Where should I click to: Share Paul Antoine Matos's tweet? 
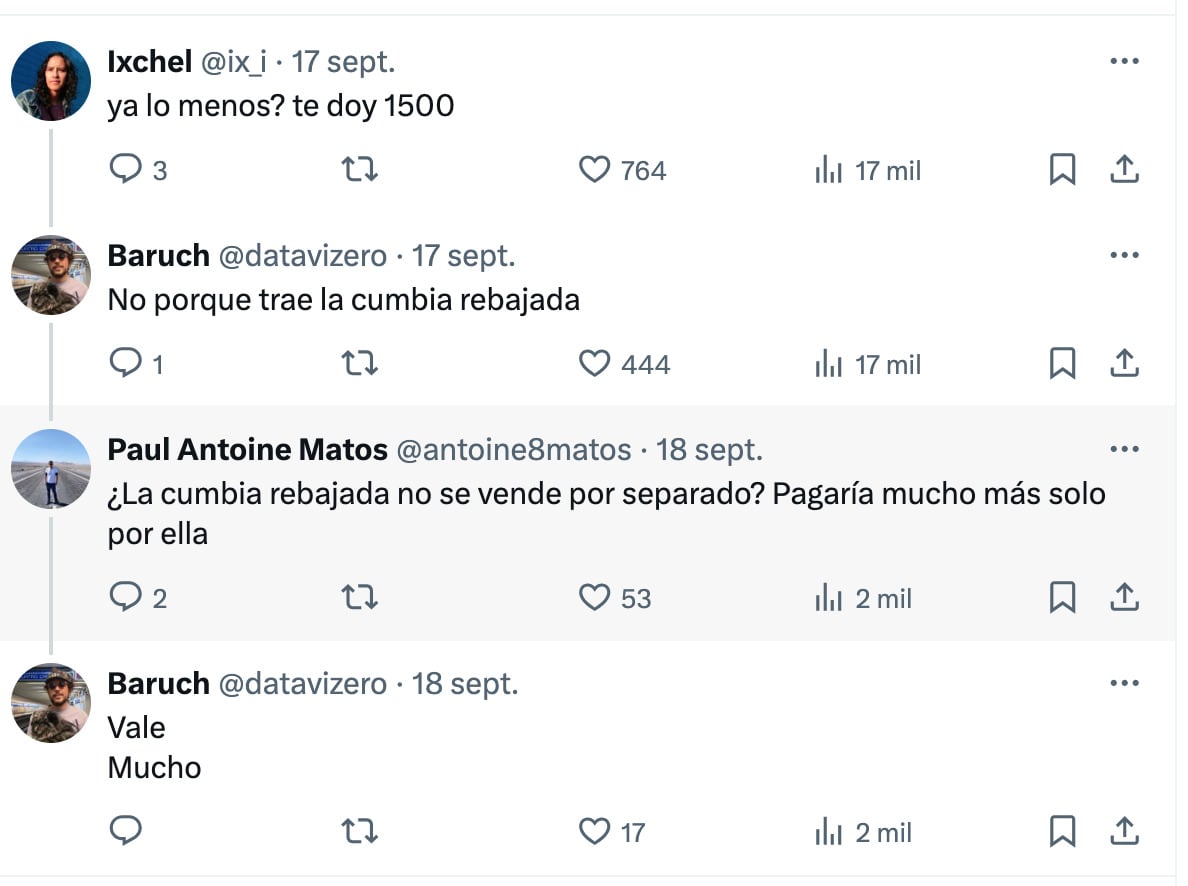[x=1125, y=598]
